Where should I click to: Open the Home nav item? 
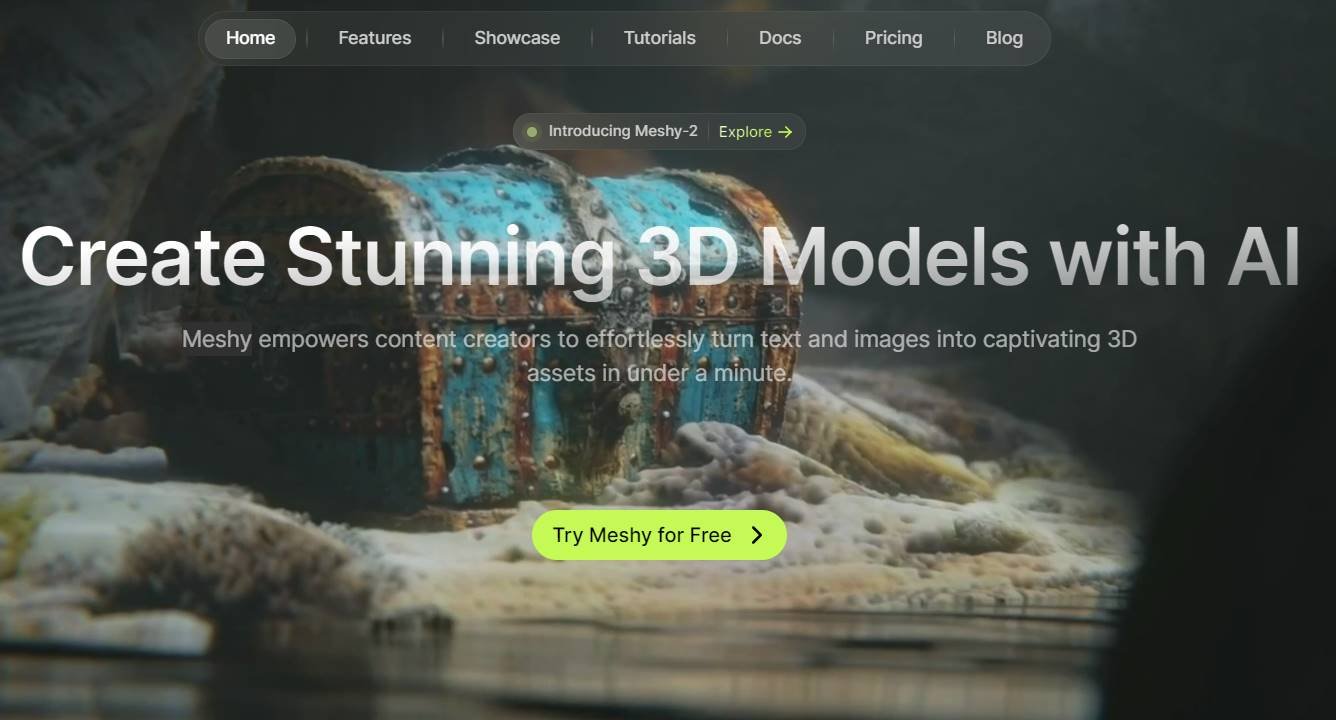250,38
